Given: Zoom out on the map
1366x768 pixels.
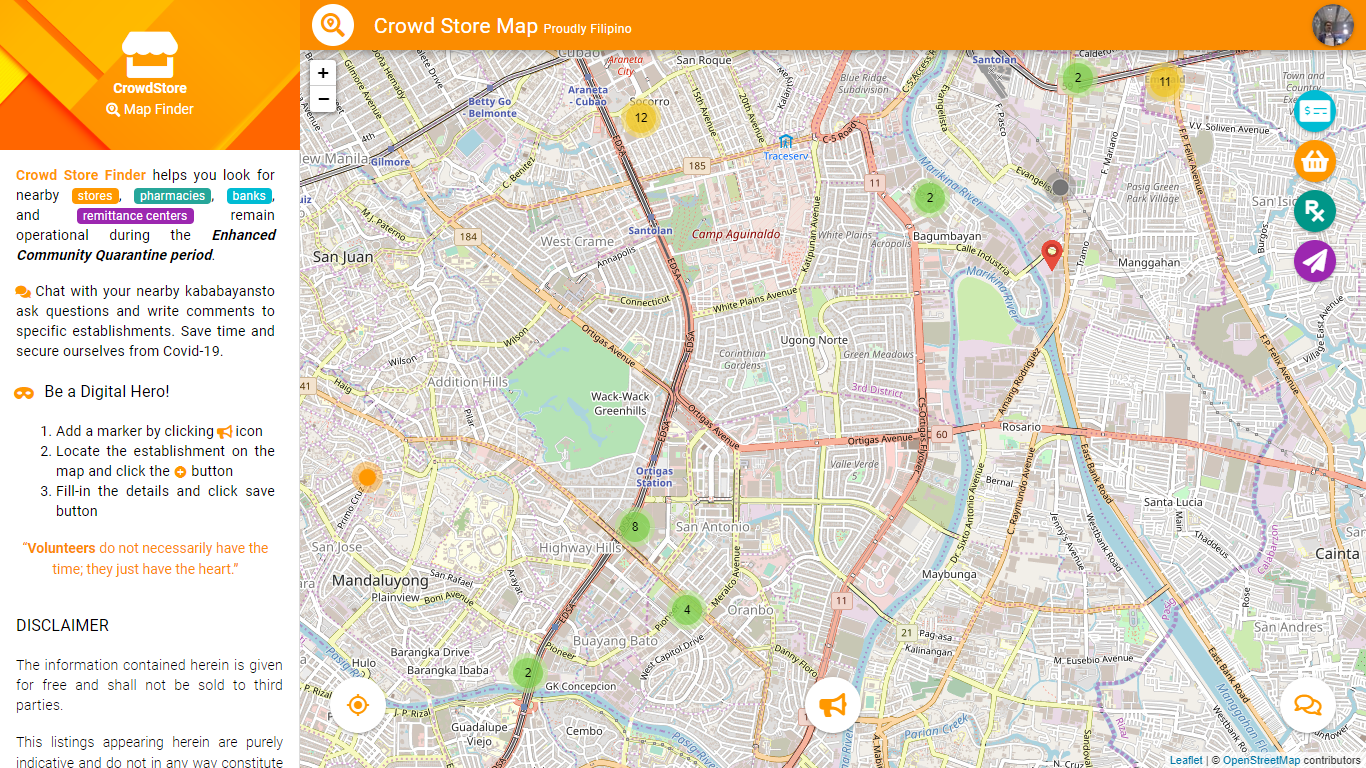Looking at the screenshot, I should click(x=323, y=99).
